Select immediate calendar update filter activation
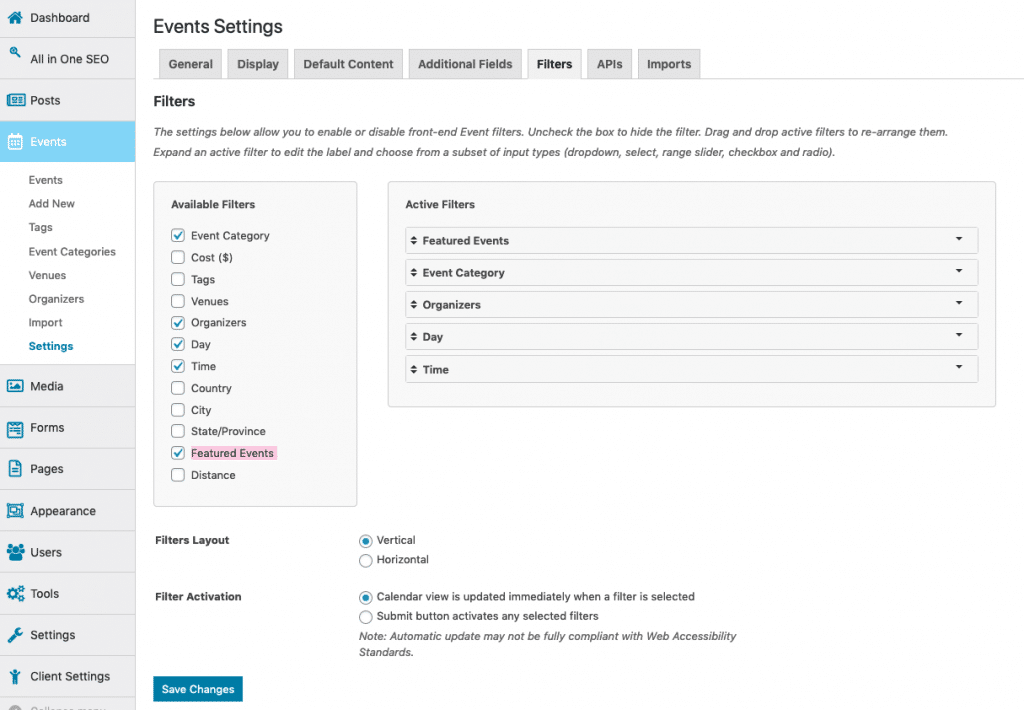Image resolution: width=1024 pixels, height=710 pixels. tap(366, 597)
